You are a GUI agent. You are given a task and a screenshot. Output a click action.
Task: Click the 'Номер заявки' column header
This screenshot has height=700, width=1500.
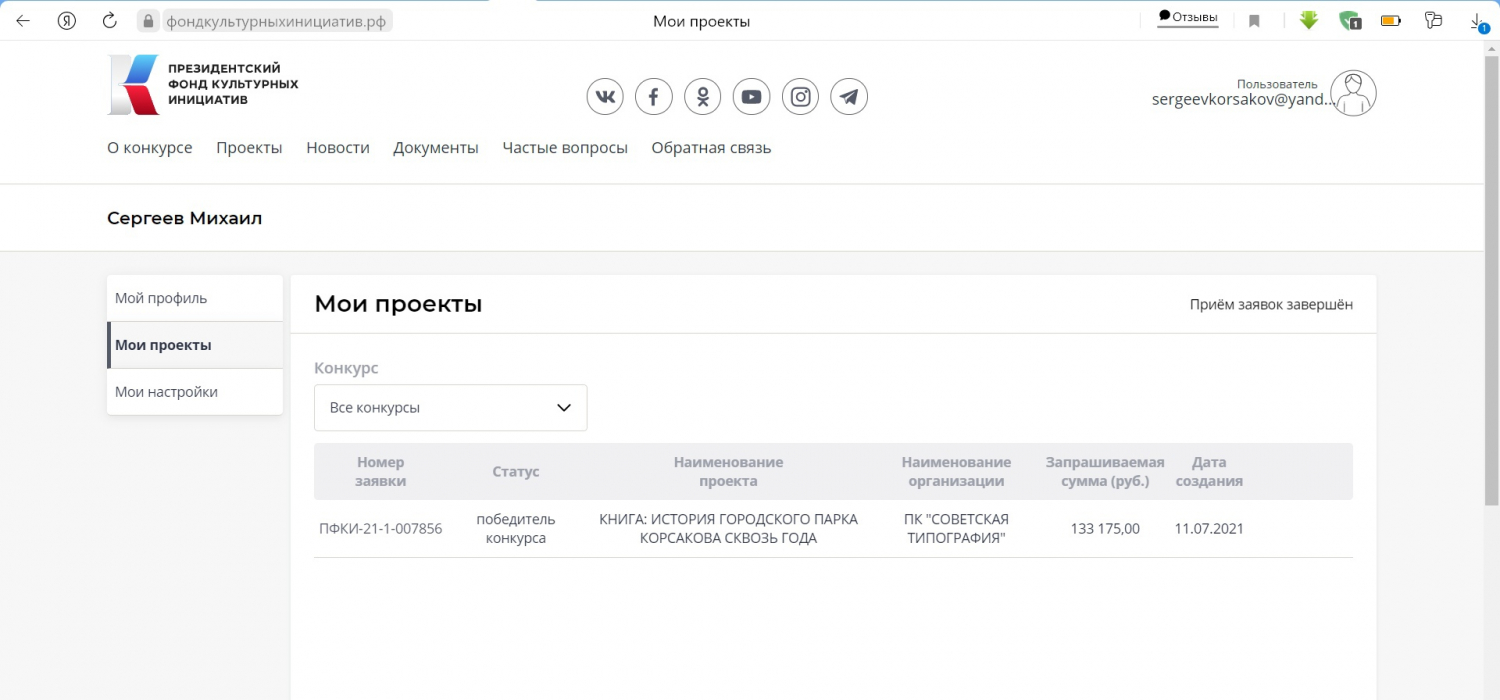coord(381,472)
